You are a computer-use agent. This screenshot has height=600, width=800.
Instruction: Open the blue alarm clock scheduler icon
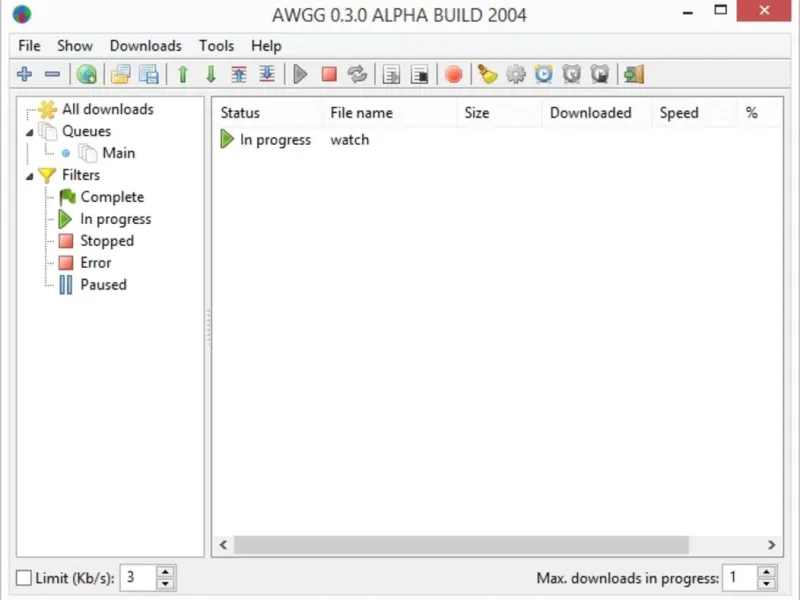coord(544,74)
